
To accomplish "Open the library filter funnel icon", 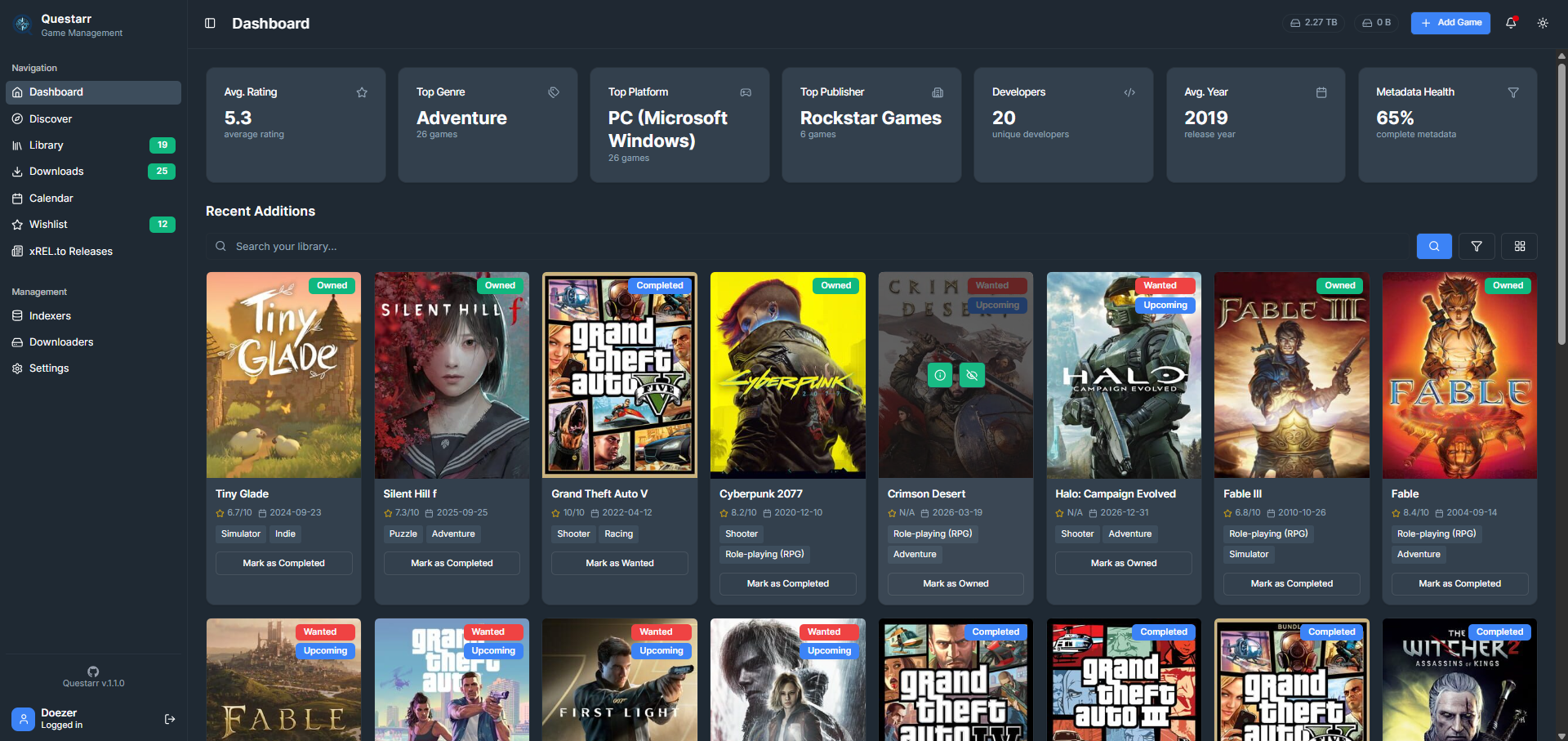I will 1477,246.
